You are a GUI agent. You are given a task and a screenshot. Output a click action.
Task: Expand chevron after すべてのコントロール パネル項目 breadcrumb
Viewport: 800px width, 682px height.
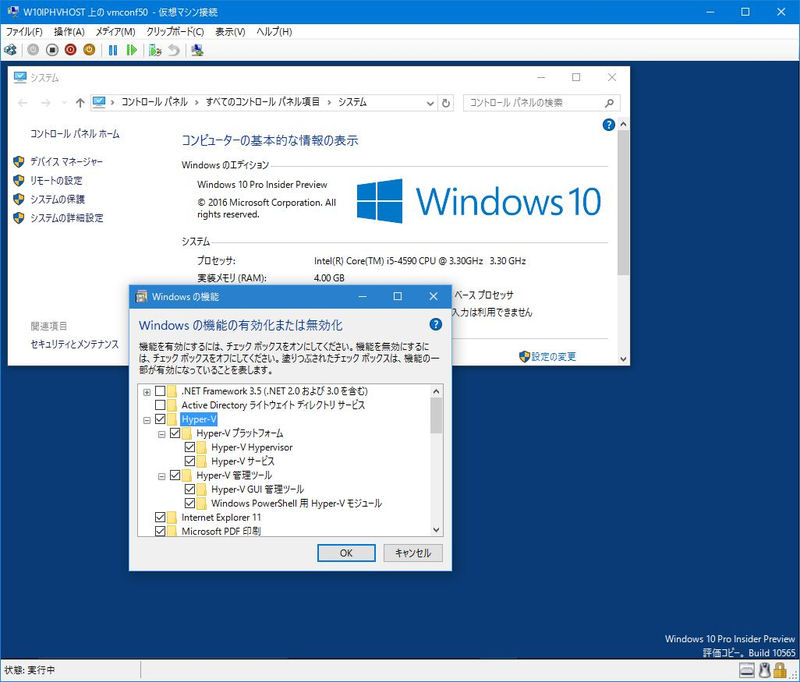point(329,103)
